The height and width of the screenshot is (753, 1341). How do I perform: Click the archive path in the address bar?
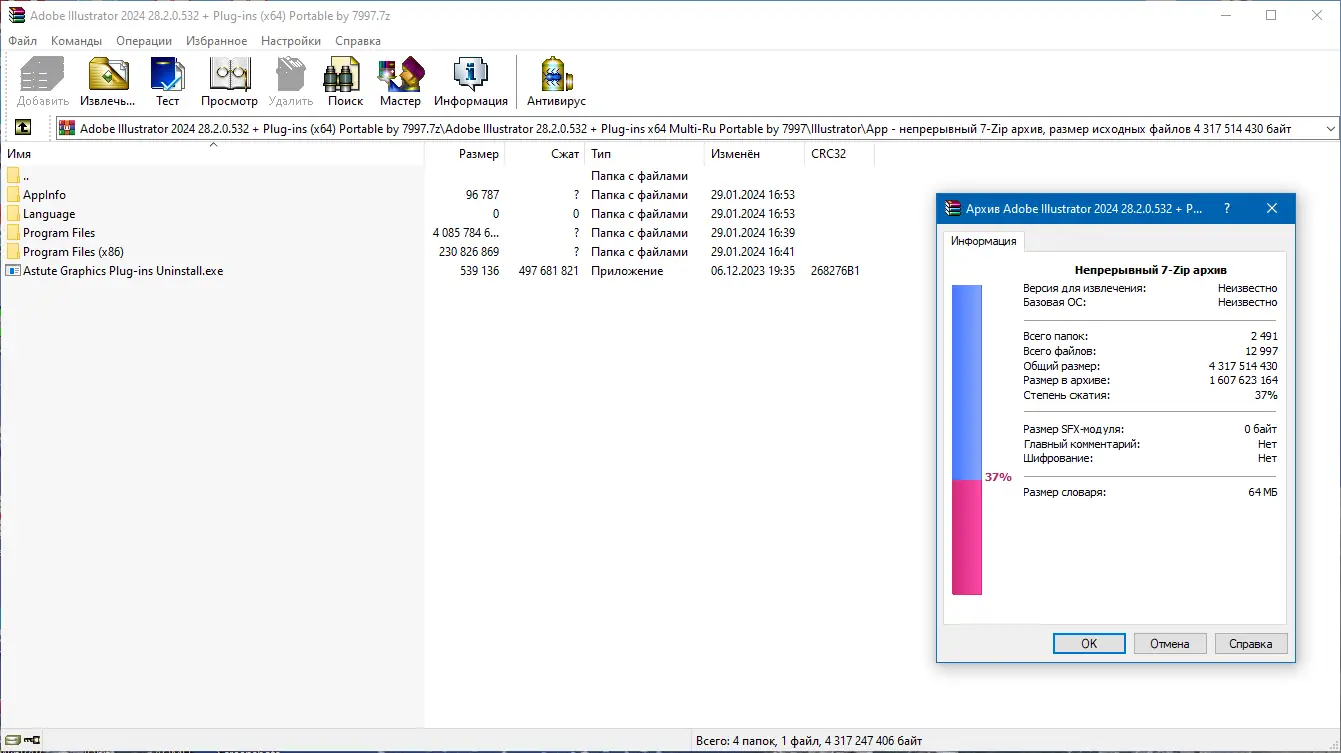686,129
